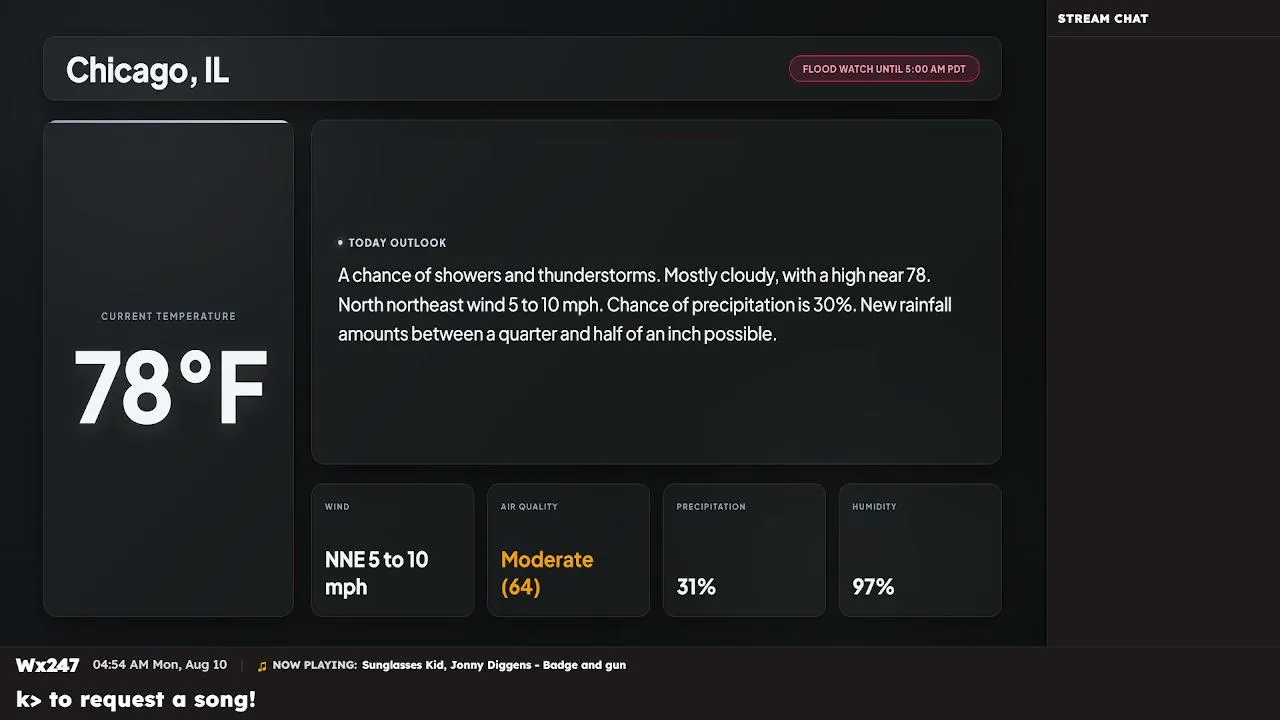Click the Flood Watch alert badge
Viewport: 1280px width, 720px height.
pyautogui.click(x=884, y=69)
